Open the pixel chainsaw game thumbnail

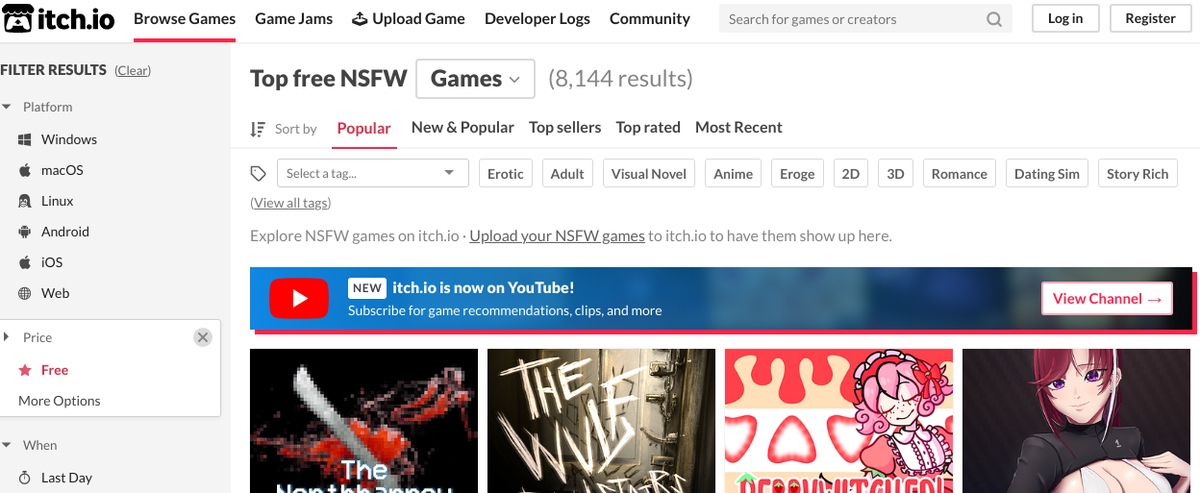[364, 421]
